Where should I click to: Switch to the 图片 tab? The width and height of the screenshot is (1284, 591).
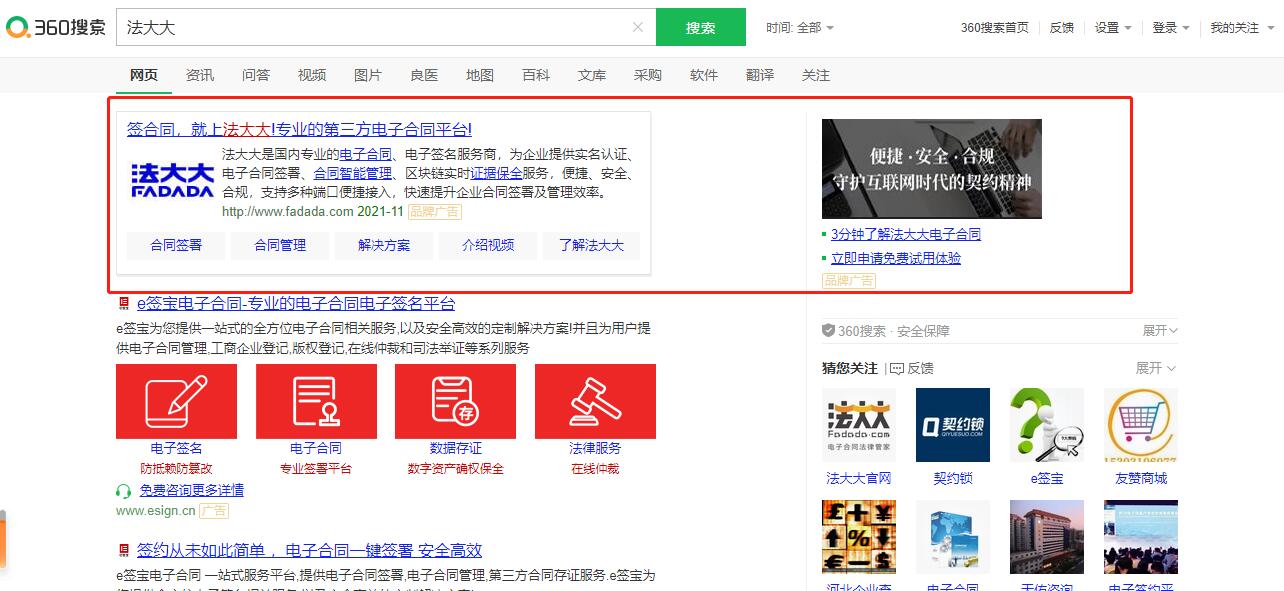pyautogui.click(x=368, y=75)
